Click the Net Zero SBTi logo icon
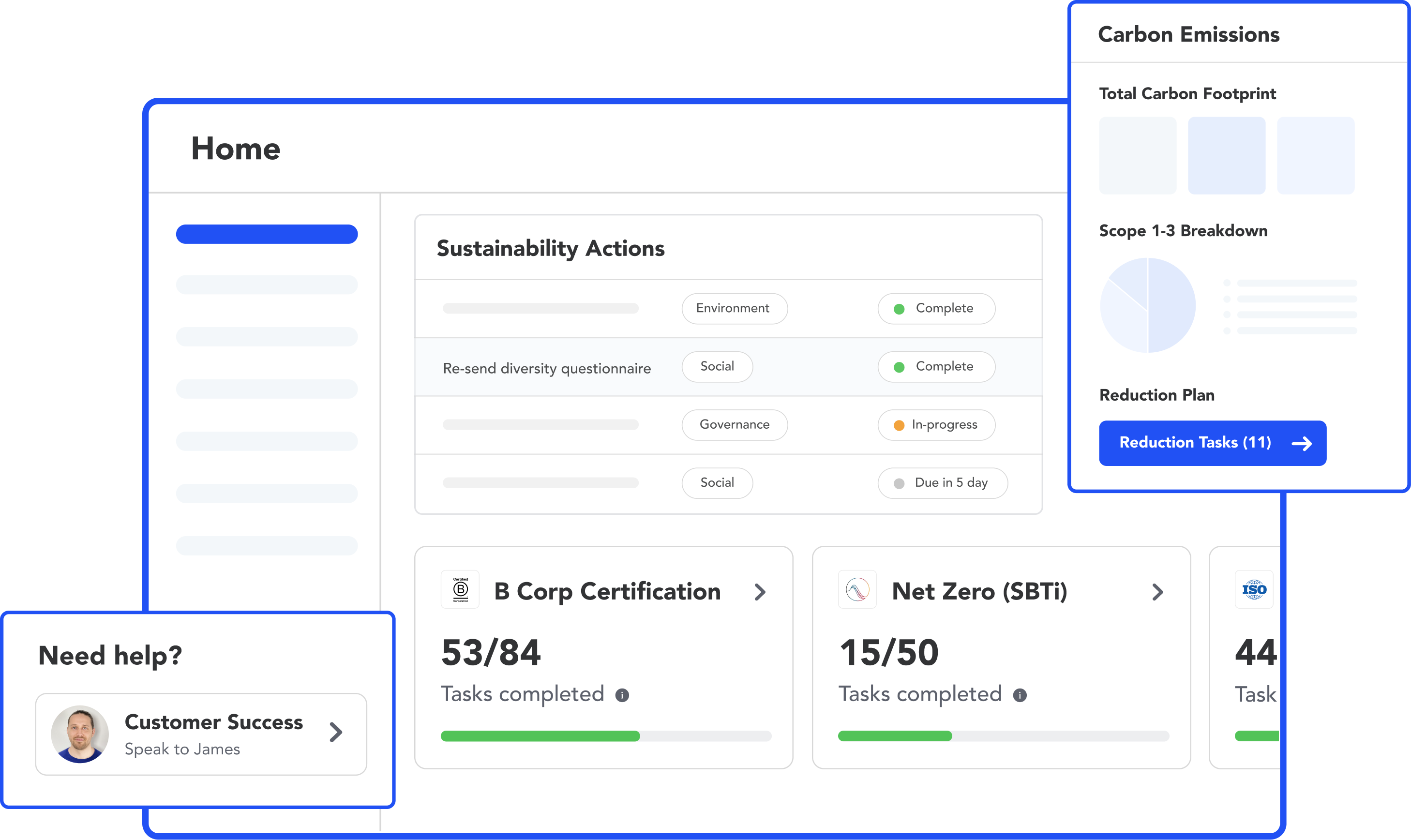This screenshot has width=1411, height=840. click(x=857, y=589)
